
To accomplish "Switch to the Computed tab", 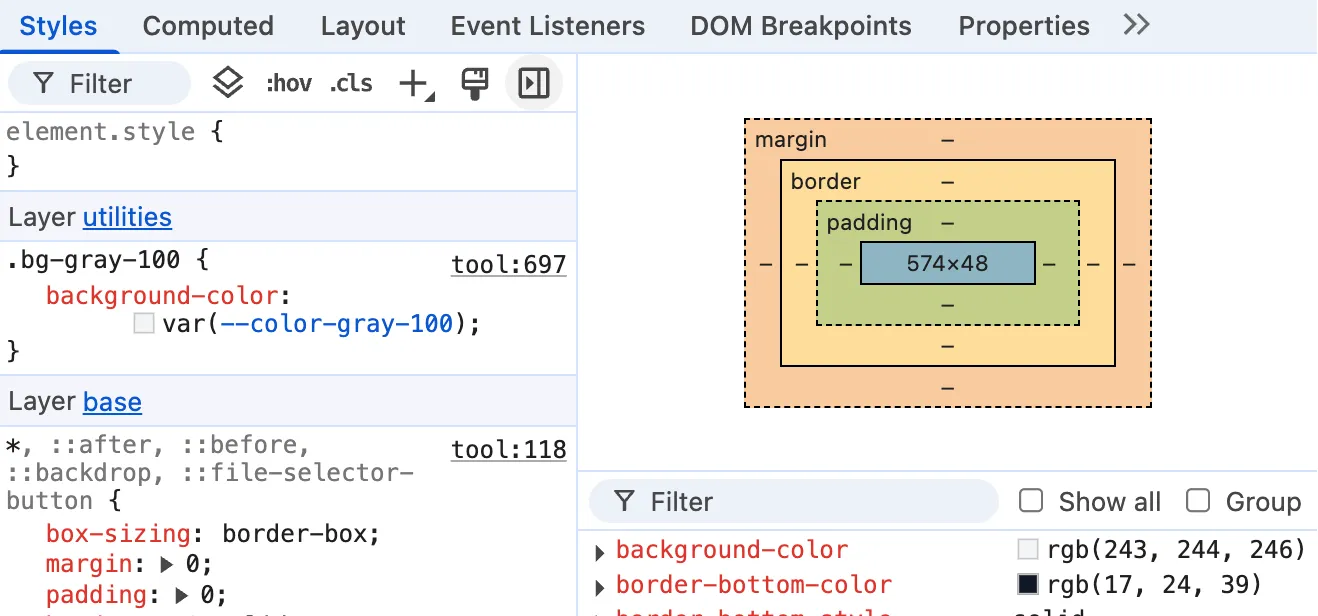I will pos(208,25).
